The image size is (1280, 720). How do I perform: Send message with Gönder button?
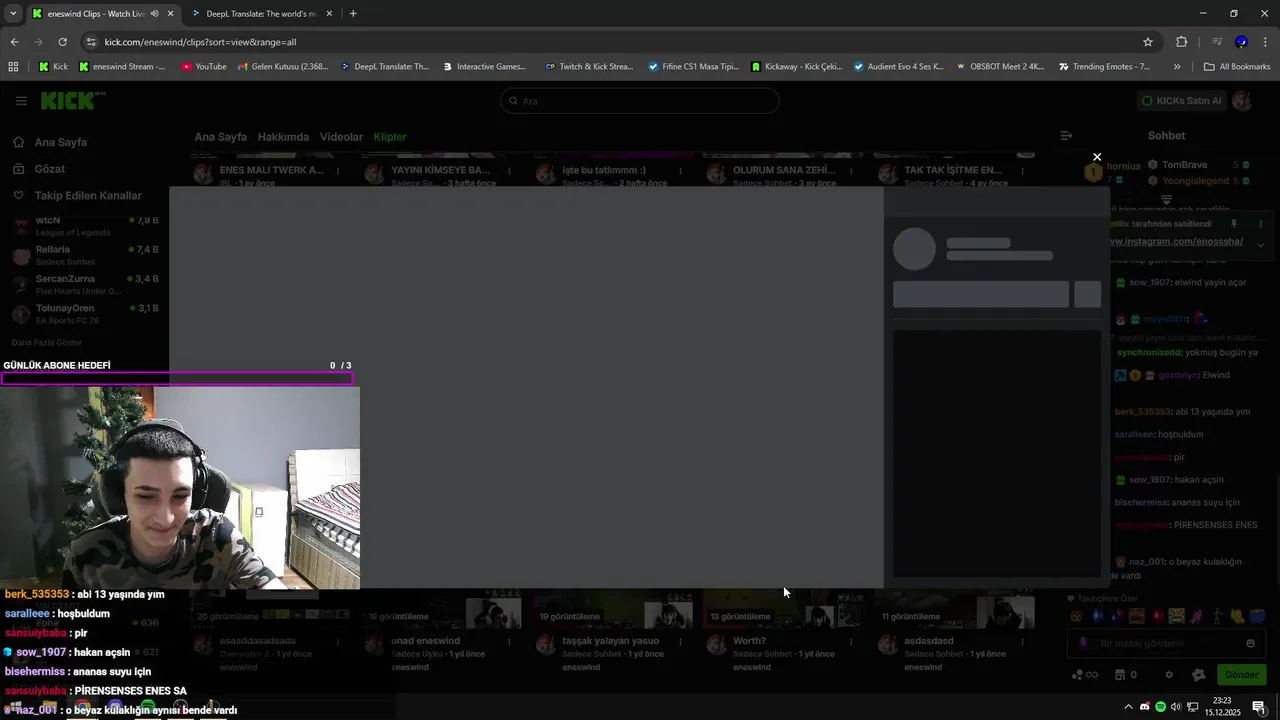(1241, 675)
